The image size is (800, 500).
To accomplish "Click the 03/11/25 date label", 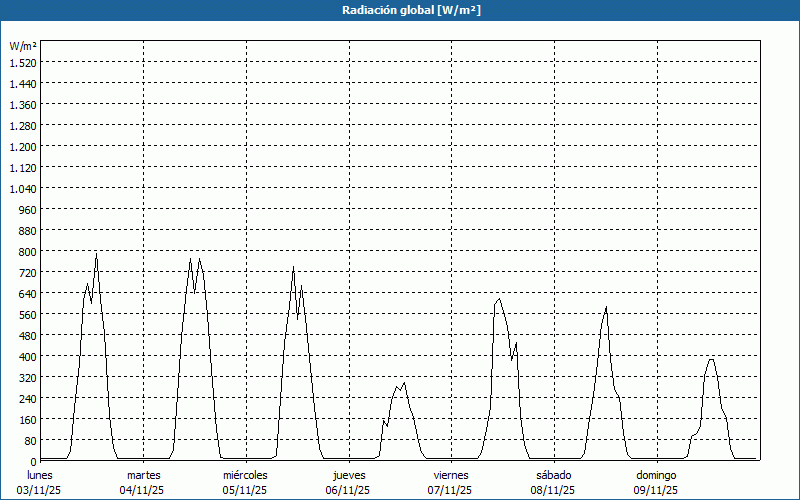I will [39, 490].
